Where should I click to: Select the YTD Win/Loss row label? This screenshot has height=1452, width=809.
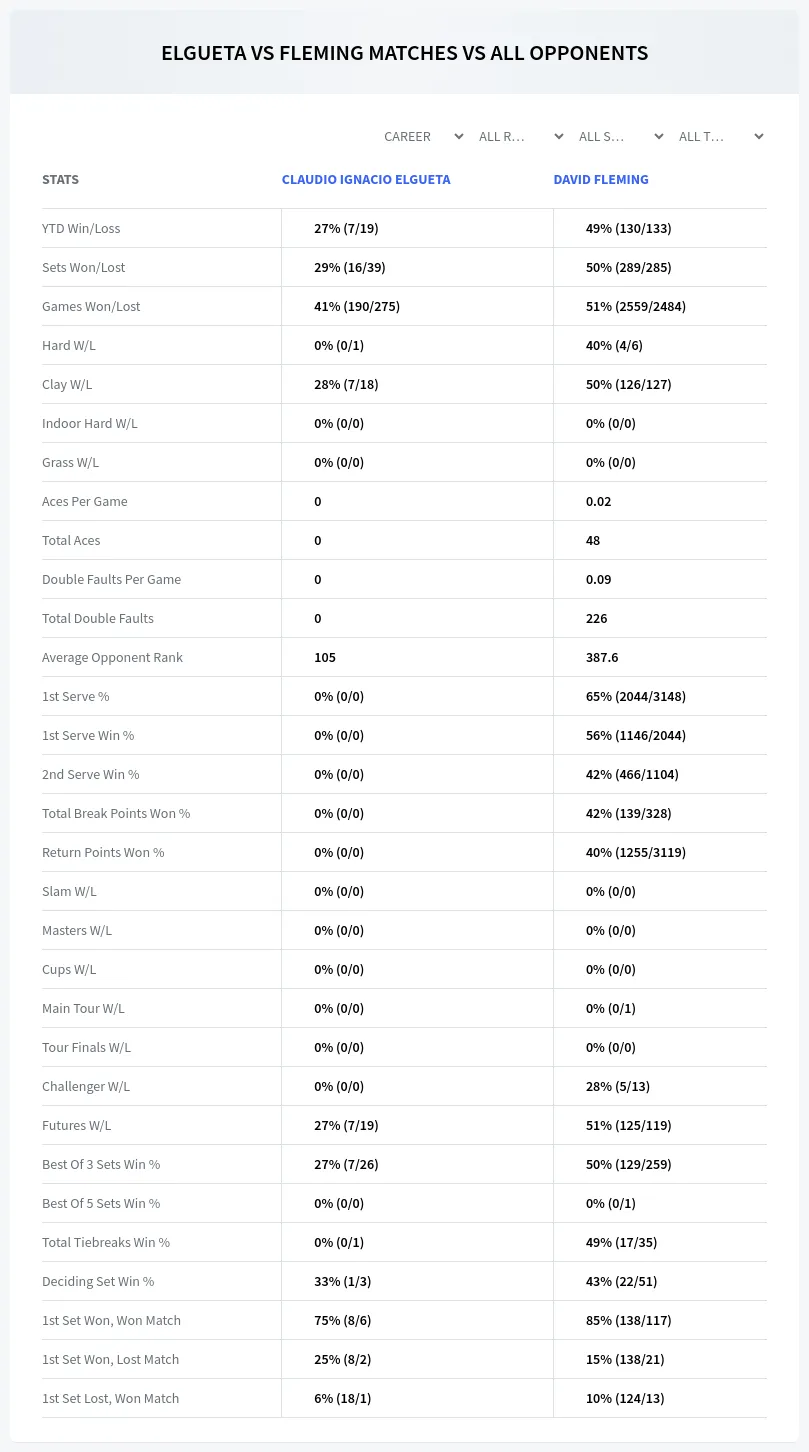[x=81, y=228]
